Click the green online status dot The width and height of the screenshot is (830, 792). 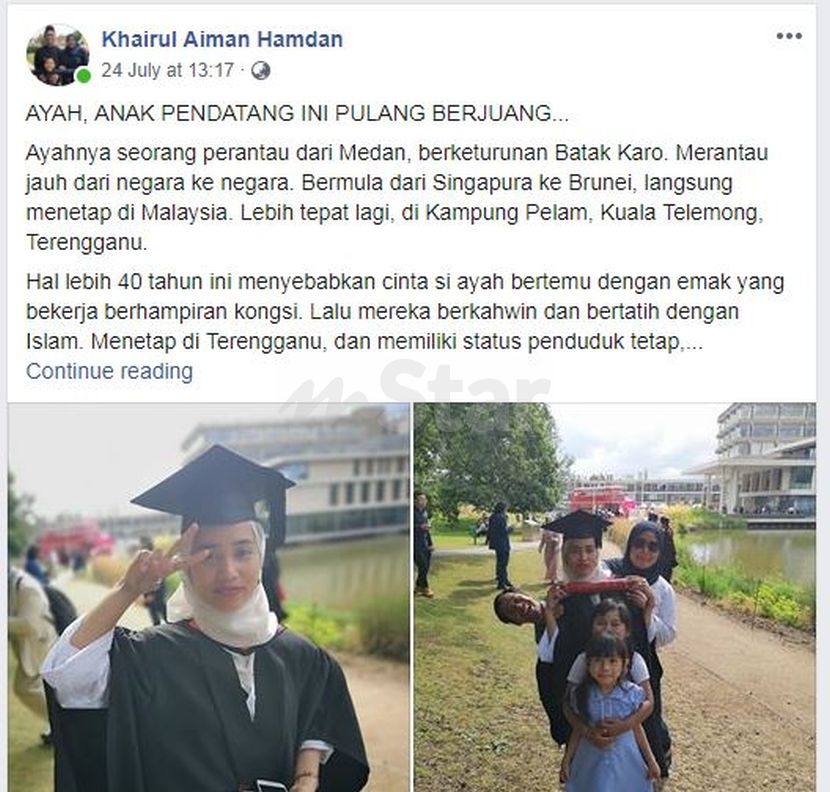(x=83, y=76)
